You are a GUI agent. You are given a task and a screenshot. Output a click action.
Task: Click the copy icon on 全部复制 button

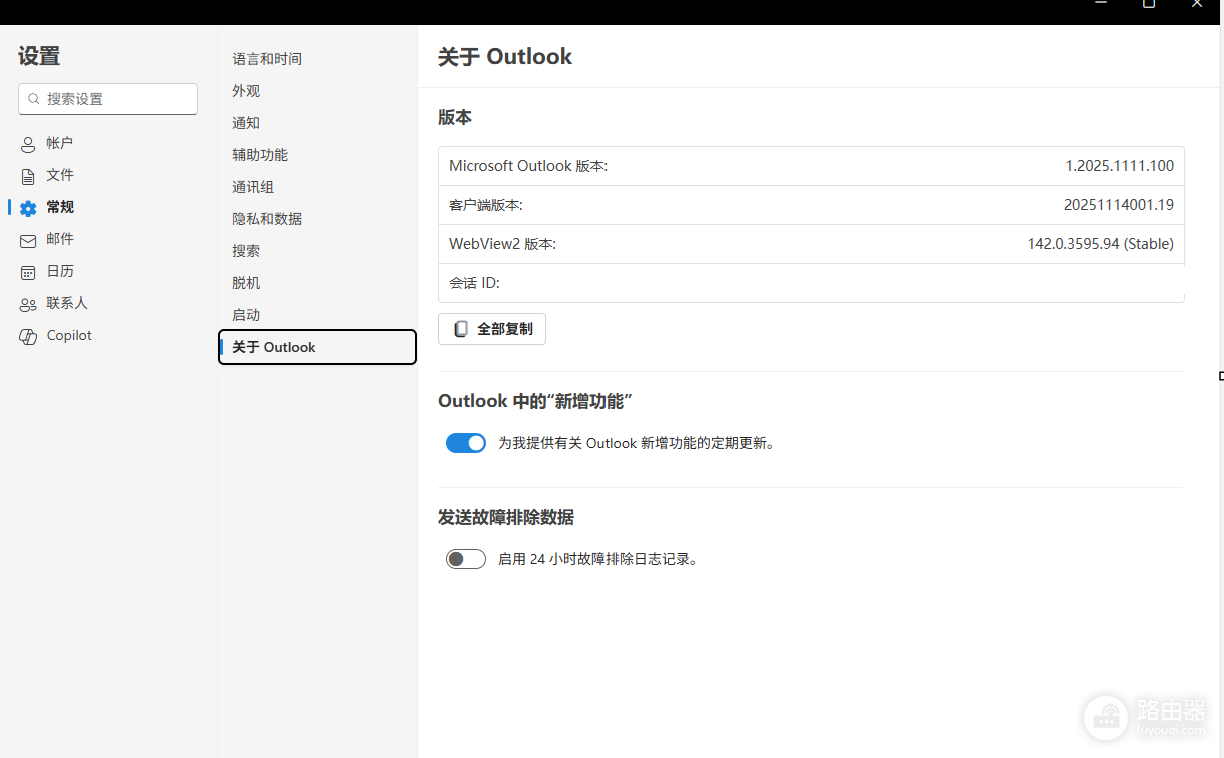(461, 329)
